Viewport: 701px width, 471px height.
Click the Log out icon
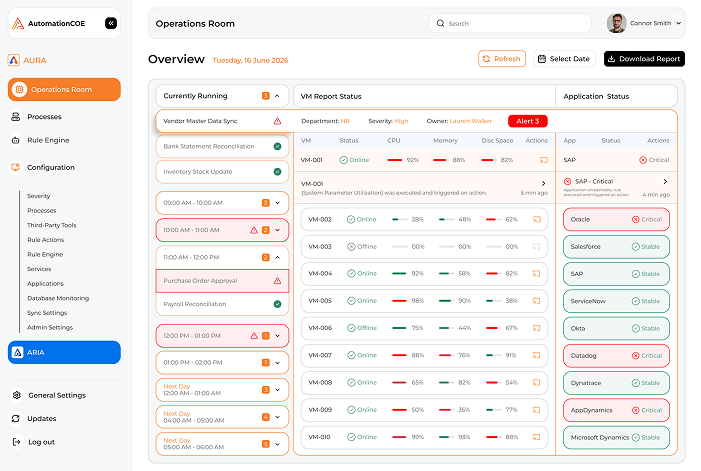coord(17,442)
